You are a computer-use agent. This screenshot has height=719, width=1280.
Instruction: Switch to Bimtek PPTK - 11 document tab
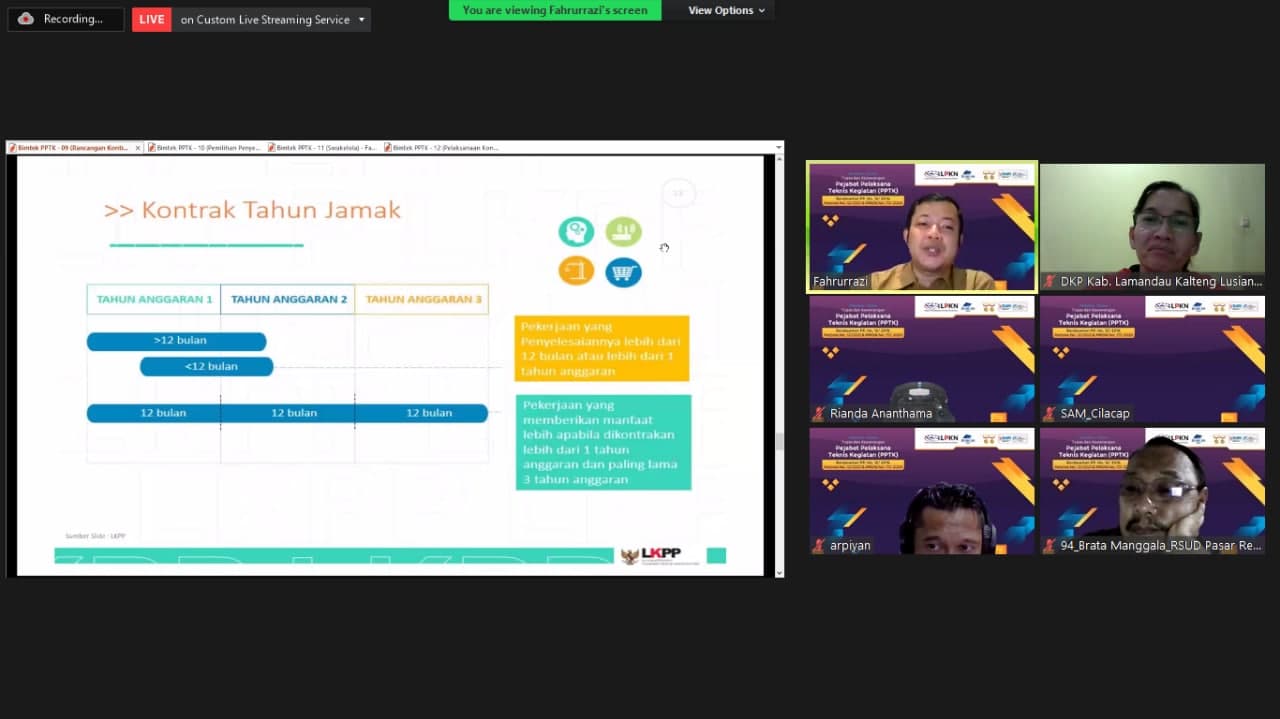322,148
